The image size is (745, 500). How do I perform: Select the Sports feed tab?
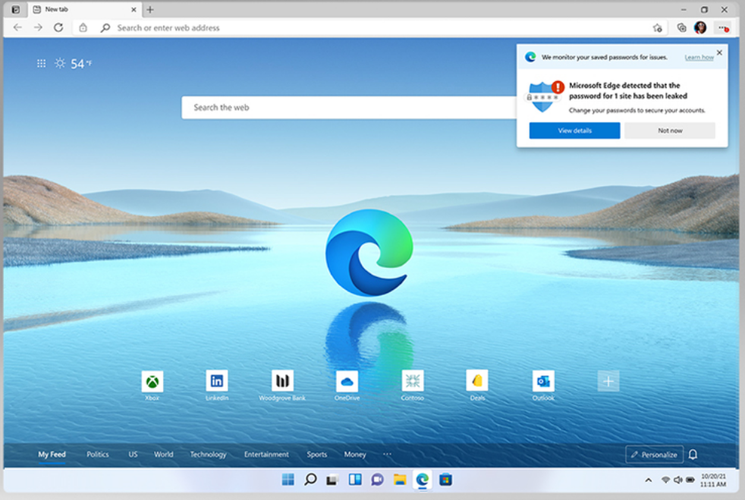tap(316, 454)
